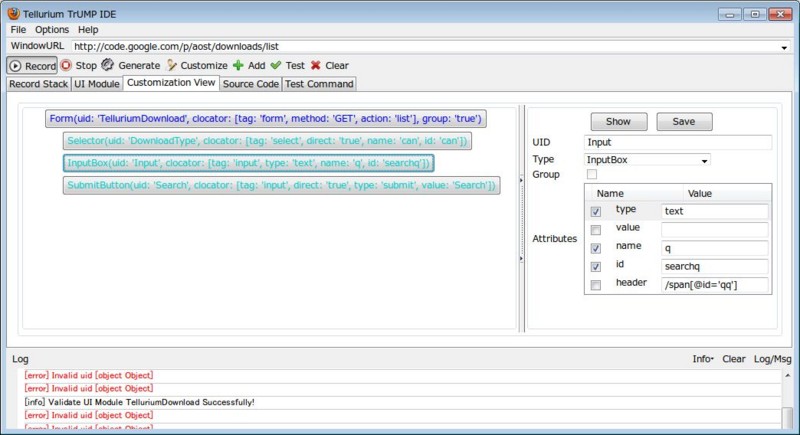The width and height of the screenshot is (800, 435).
Task: Uncheck the name attribute checkbox
Action: click(x=595, y=248)
